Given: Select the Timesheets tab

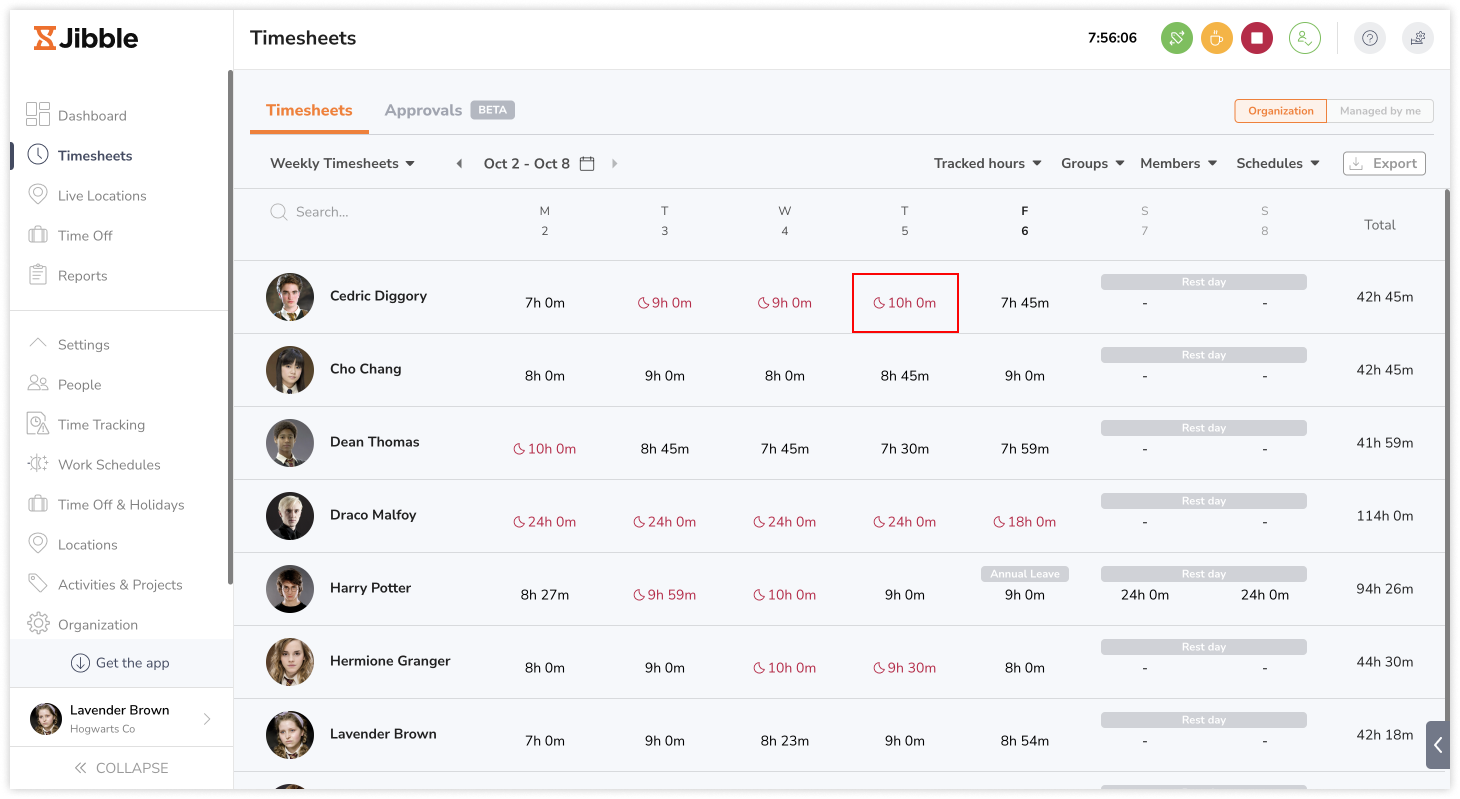Looking at the screenshot, I should (x=309, y=109).
